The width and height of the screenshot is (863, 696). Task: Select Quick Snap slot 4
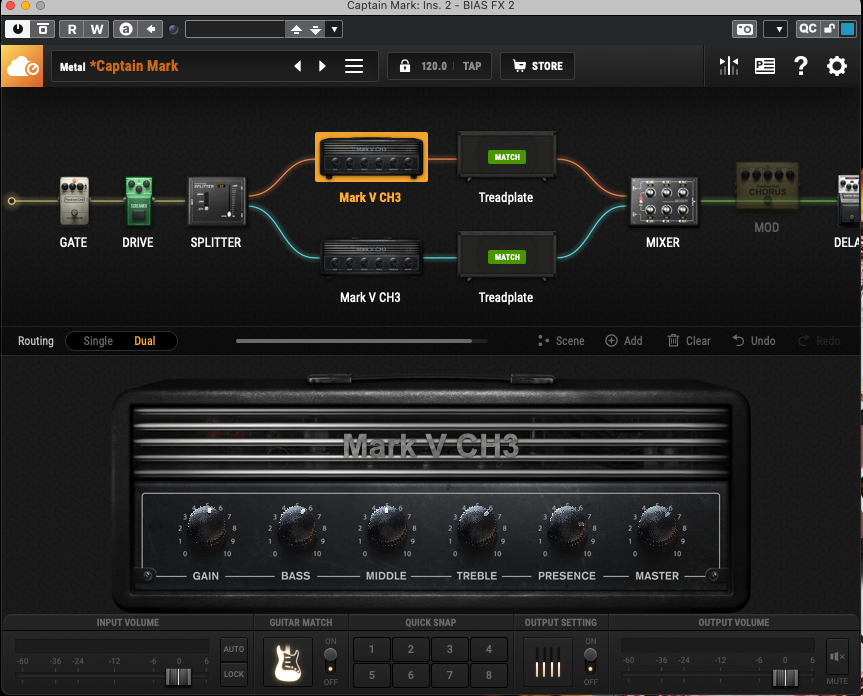(489, 649)
